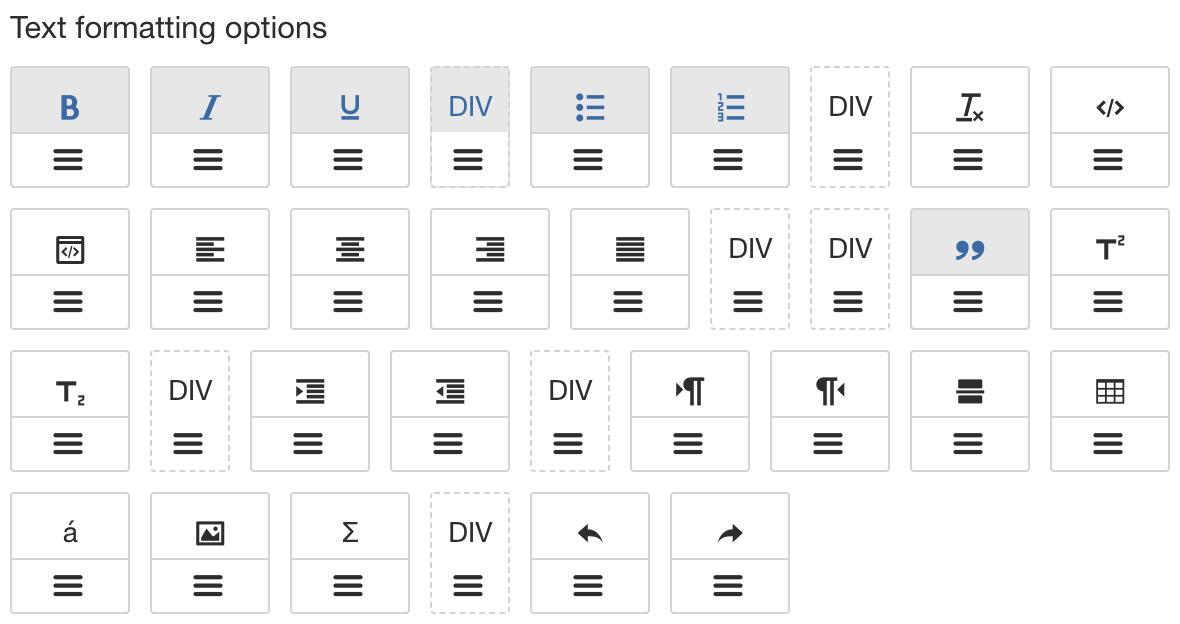Toggle the Underline formatting button
Viewport: 1180px width, 624px height.
[x=349, y=106]
